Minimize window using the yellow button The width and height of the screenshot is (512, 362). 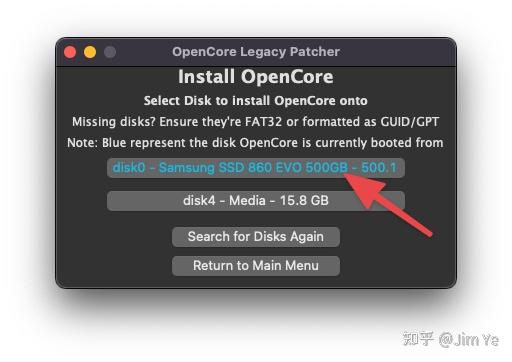(90, 52)
